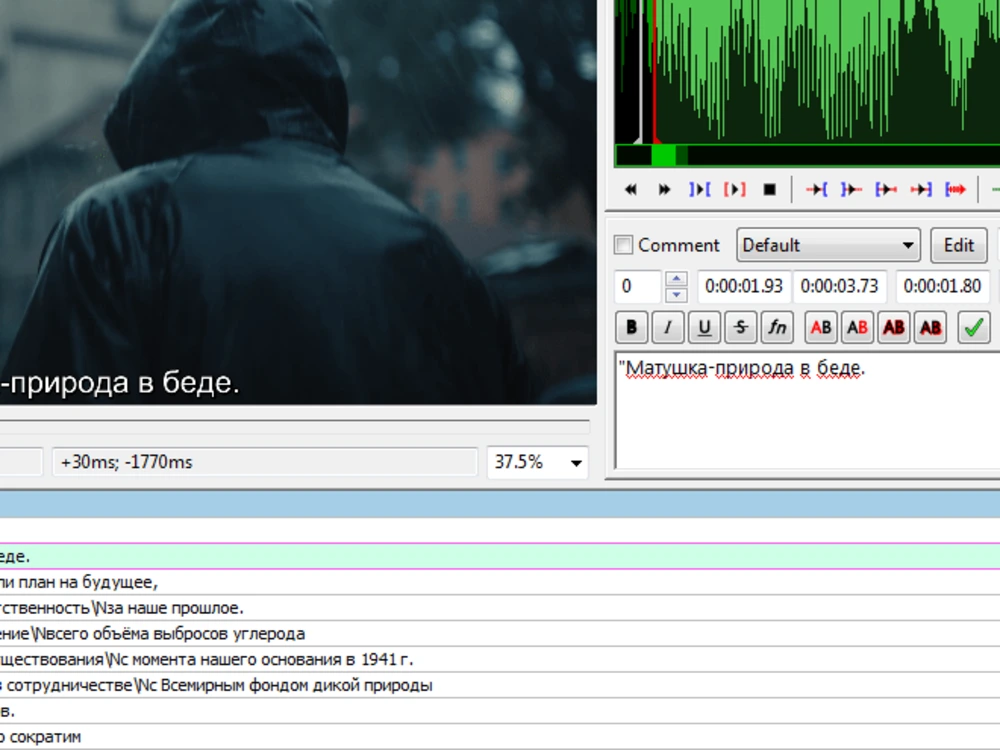Toggle the Comment checkbox
Screen dimensions: 1000x750
(x=623, y=245)
